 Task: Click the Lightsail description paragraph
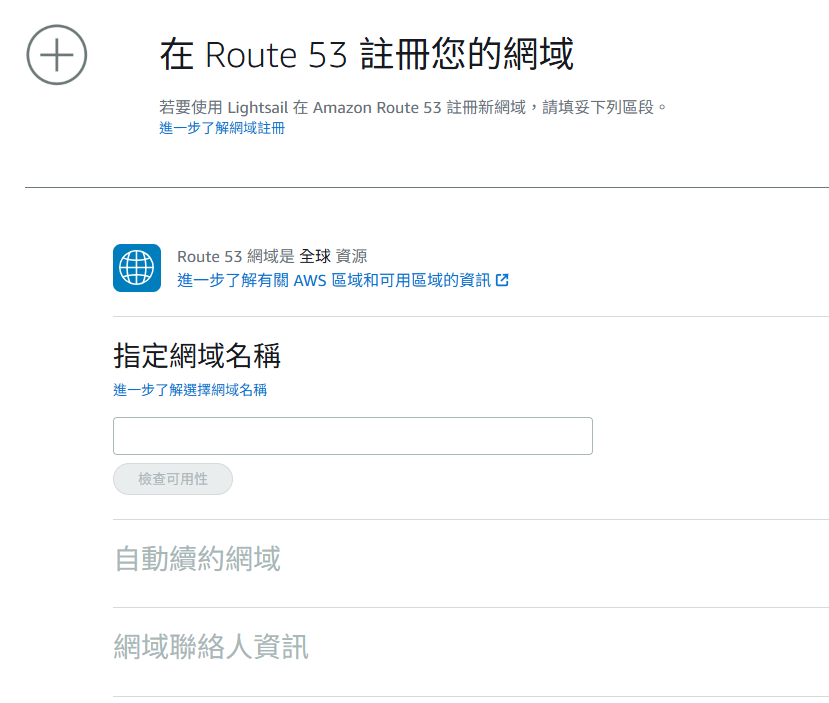413,107
